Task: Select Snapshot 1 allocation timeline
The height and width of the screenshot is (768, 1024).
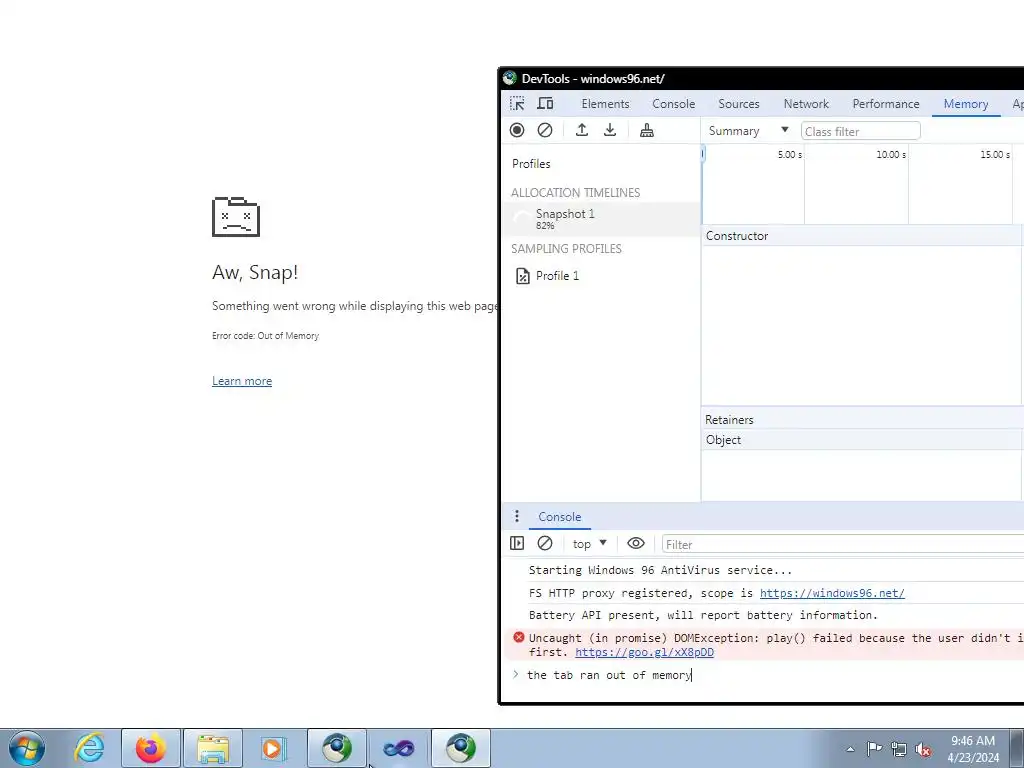Action: 601,219
